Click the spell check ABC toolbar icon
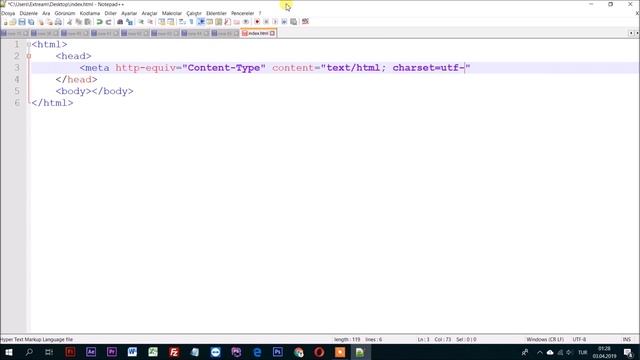The image size is (640, 360). click(305, 22)
